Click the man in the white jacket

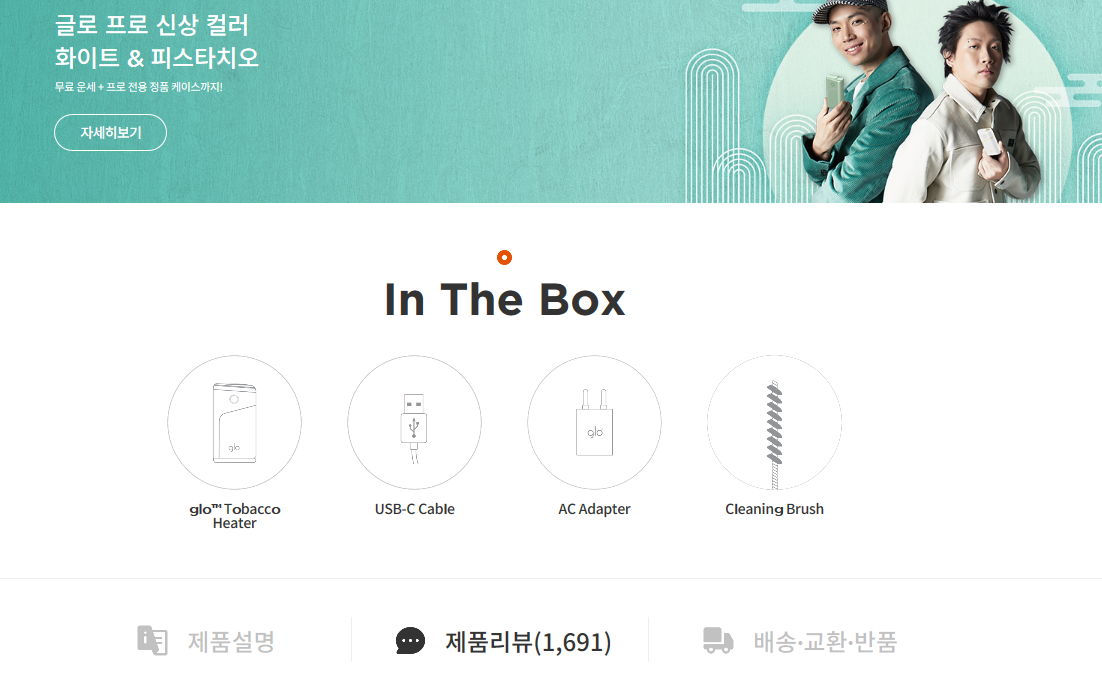(966, 105)
